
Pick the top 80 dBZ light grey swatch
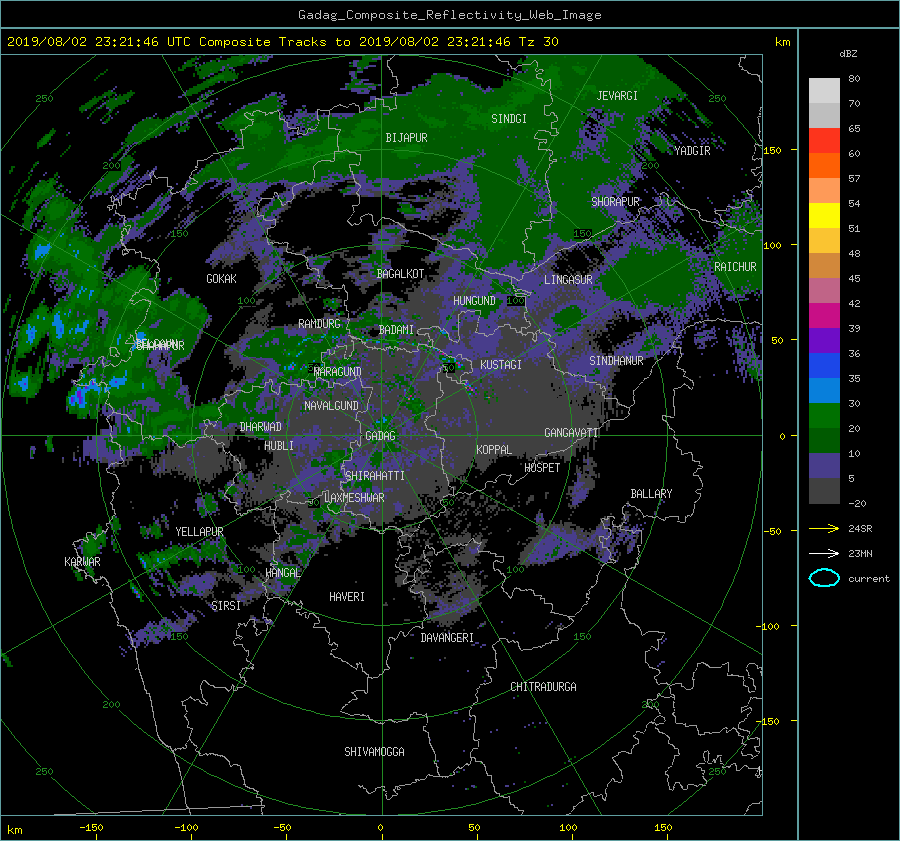coord(824,91)
